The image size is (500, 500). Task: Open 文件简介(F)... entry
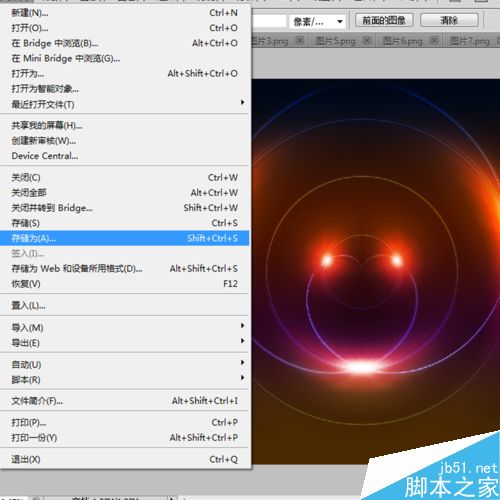pyautogui.click(x=125, y=401)
